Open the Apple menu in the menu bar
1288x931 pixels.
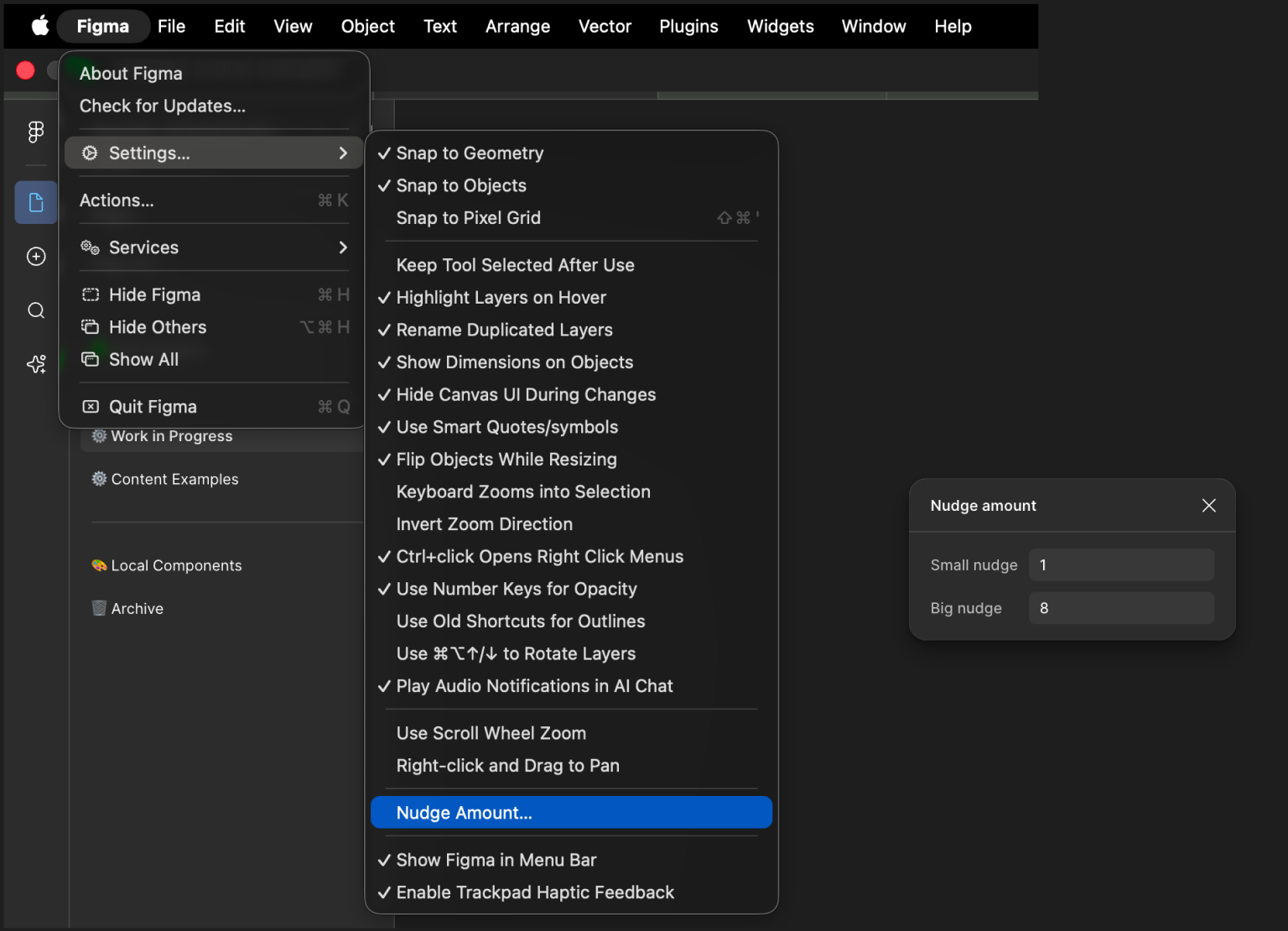(x=39, y=26)
